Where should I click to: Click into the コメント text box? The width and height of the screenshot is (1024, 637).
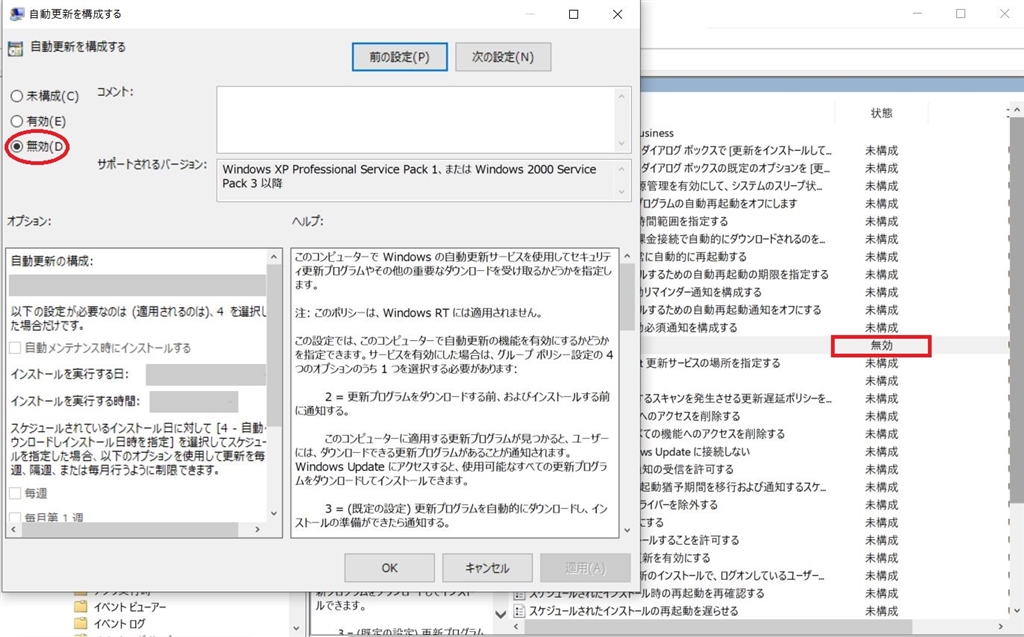point(416,120)
